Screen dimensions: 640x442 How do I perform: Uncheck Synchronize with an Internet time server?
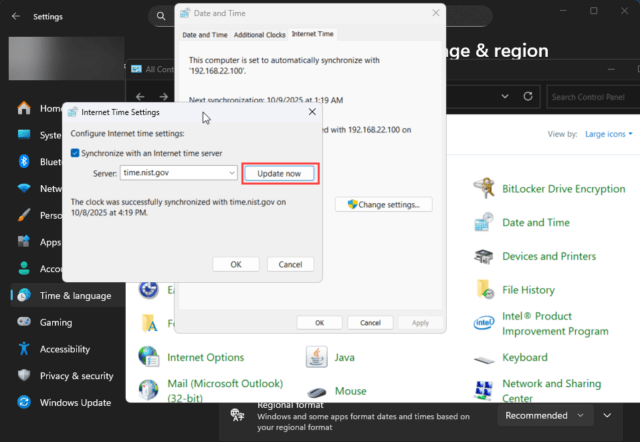75,153
